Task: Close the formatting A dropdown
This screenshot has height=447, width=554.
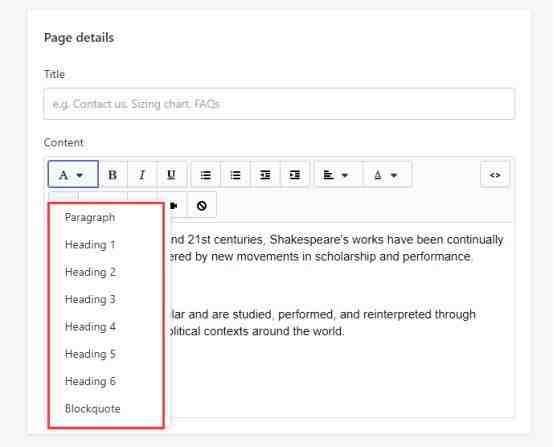Action: [x=73, y=175]
